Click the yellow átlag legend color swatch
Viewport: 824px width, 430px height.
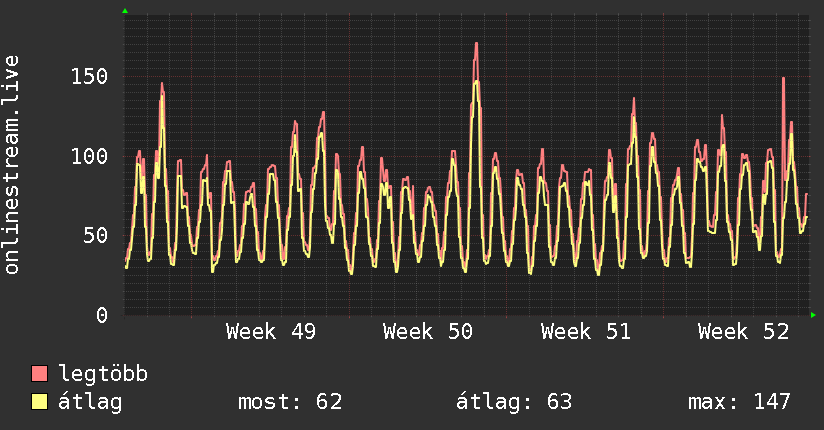point(40,402)
